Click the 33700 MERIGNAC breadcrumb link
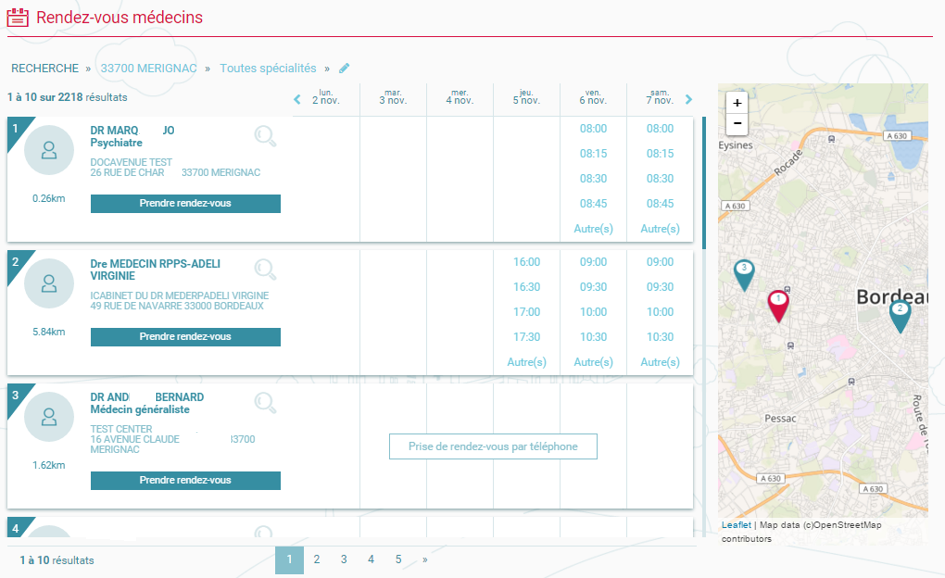The width and height of the screenshot is (945, 578). coord(147,68)
